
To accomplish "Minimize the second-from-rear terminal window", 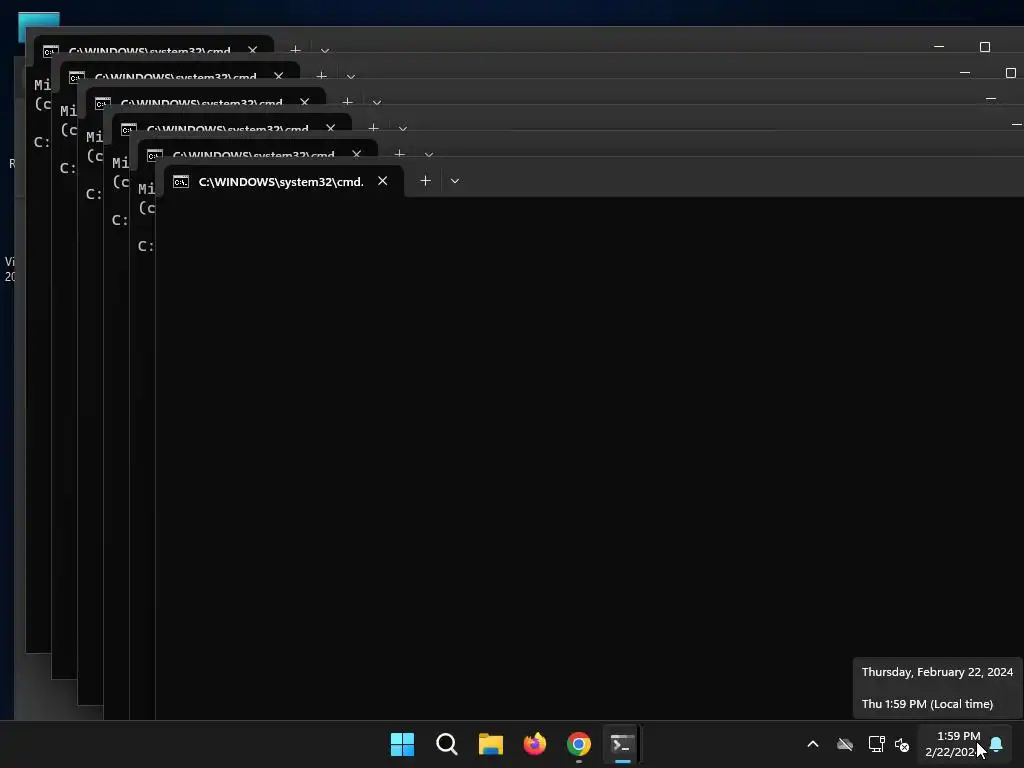I will (x=965, y=72).
